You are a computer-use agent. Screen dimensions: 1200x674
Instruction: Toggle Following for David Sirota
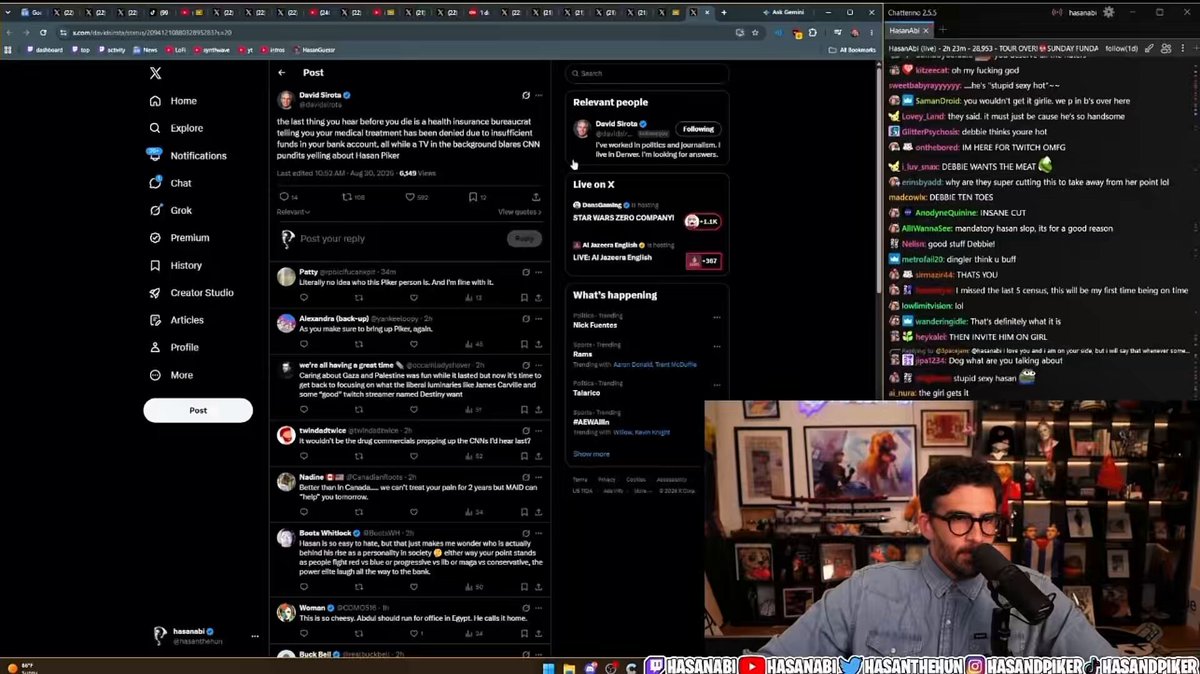[x=699, y=128]
